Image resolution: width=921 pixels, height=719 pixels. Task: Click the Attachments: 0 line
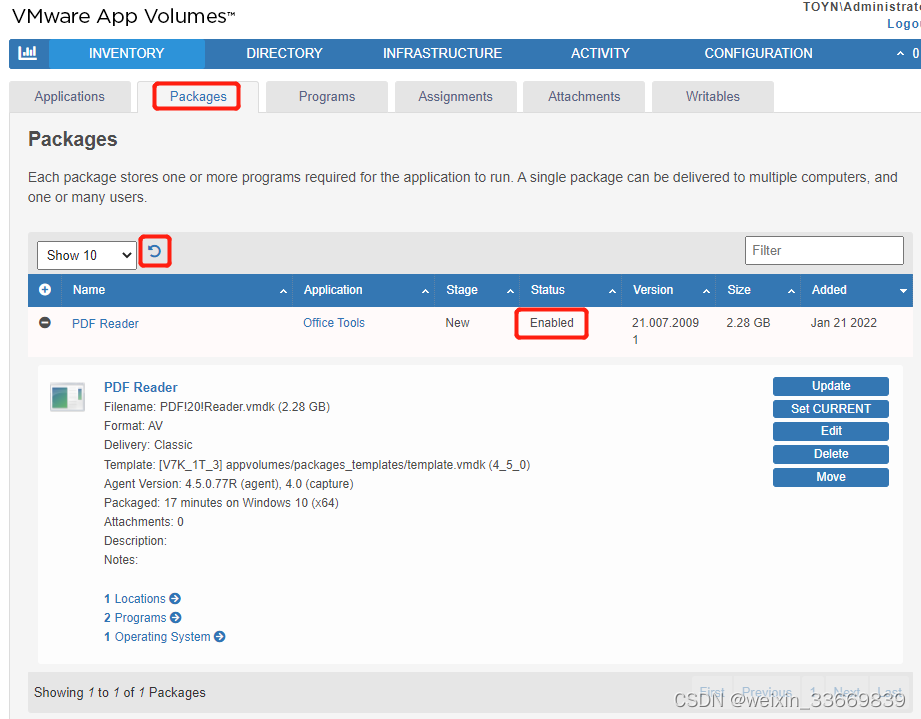click(x=144, y=522)
